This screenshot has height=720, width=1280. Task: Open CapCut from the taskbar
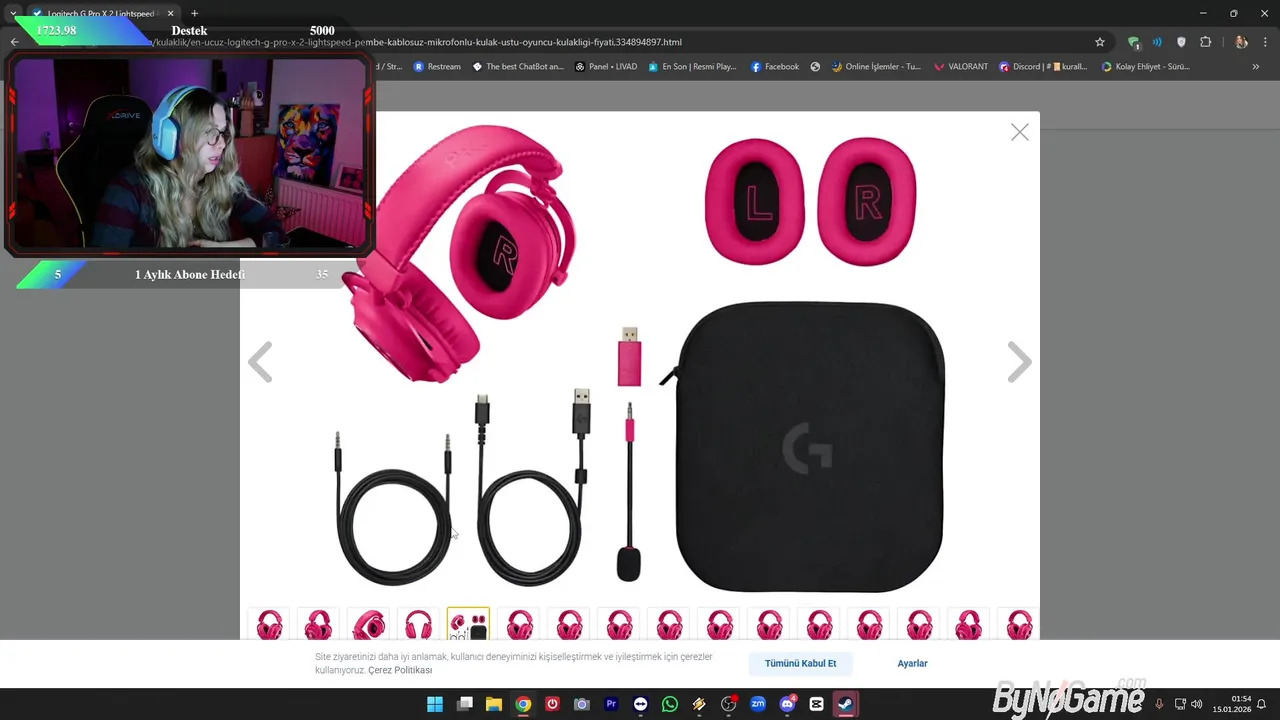[816, 704]
